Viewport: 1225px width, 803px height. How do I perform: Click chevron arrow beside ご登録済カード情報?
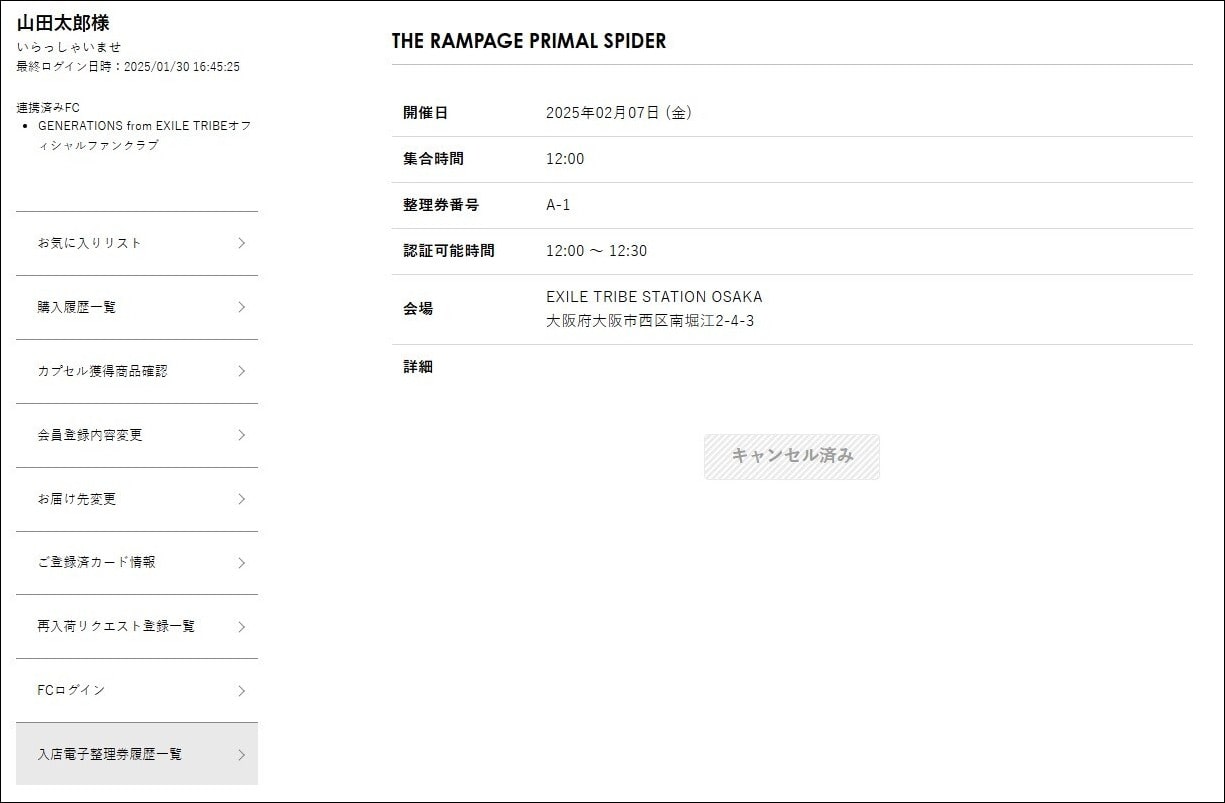pos(241,563)
